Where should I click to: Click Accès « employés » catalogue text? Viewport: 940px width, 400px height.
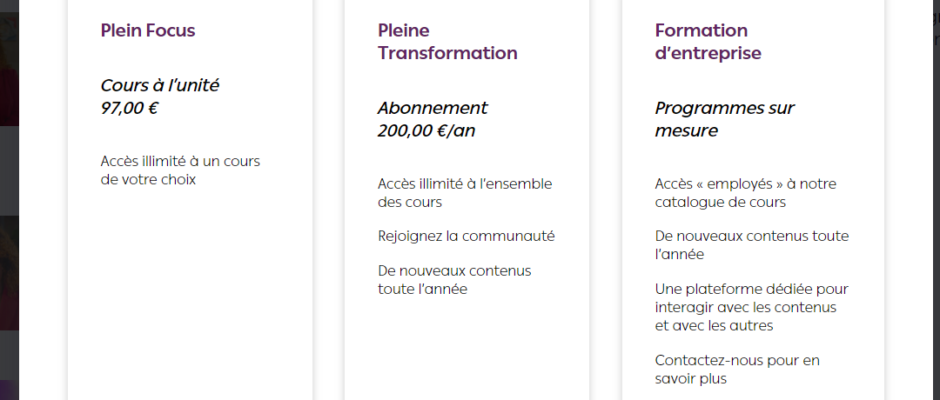click(x=745, y=193)
